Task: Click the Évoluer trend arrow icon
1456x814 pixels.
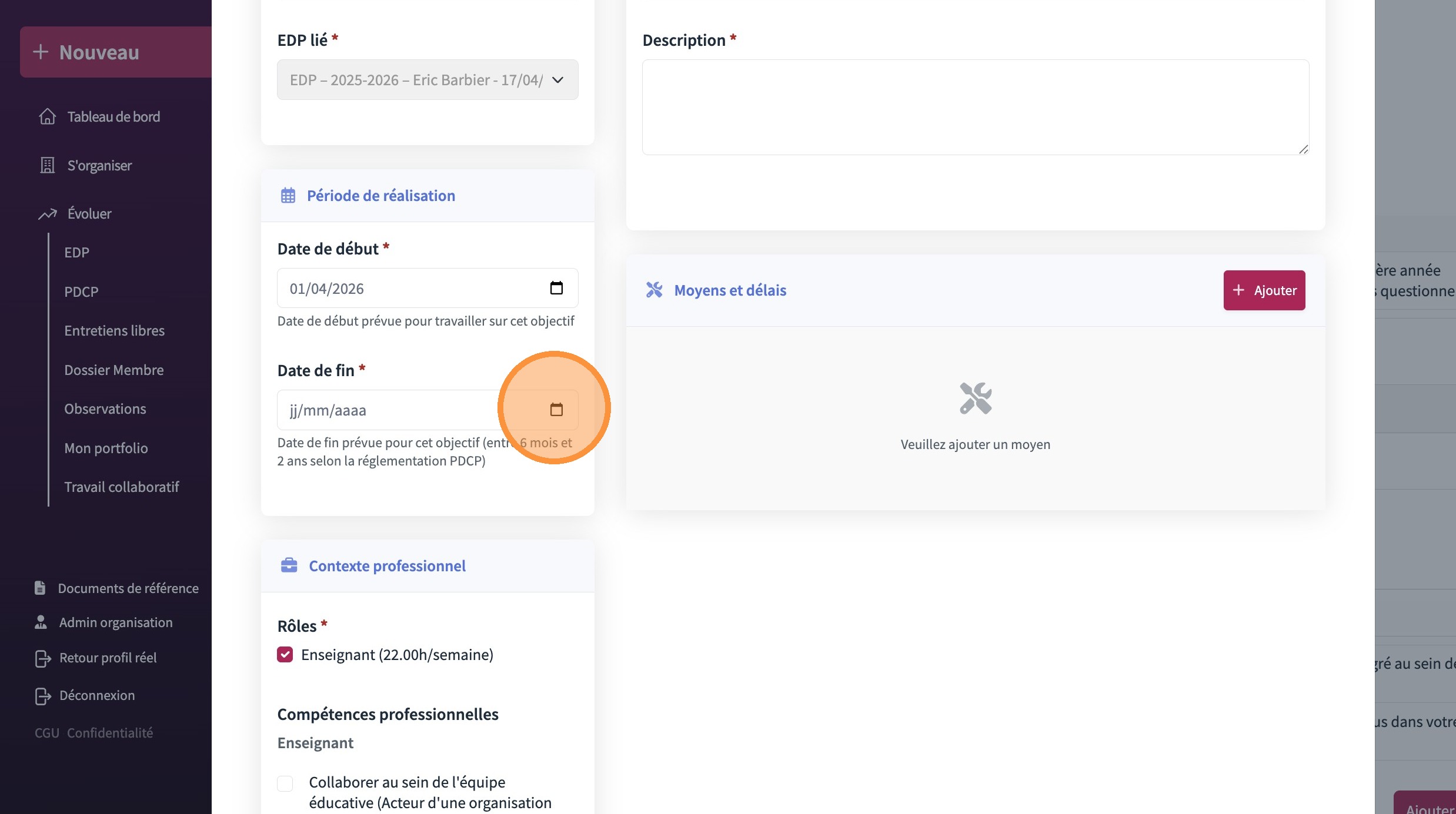Action: tap(48, 214)
